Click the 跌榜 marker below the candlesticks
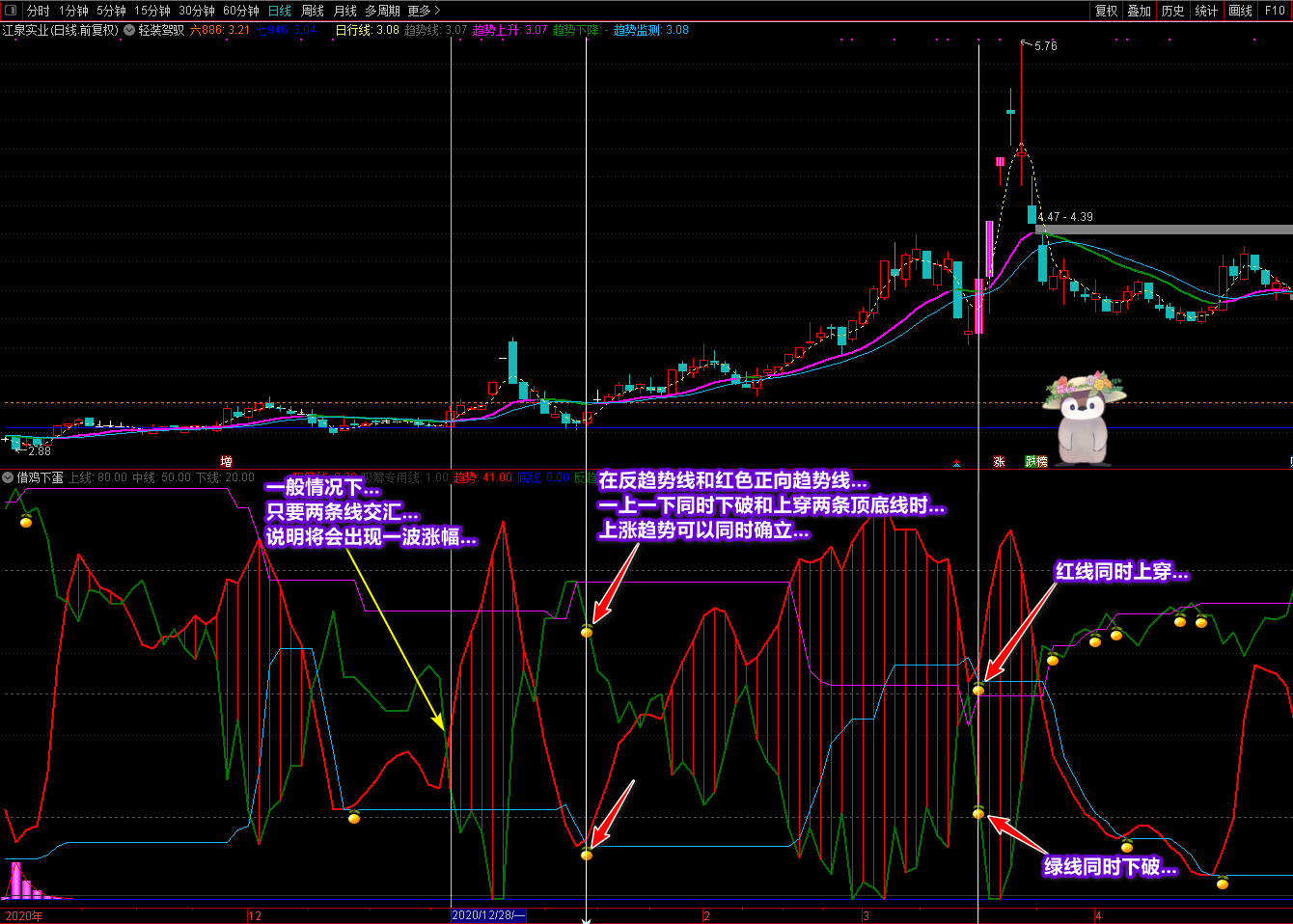 click(x=1036, y=462)
